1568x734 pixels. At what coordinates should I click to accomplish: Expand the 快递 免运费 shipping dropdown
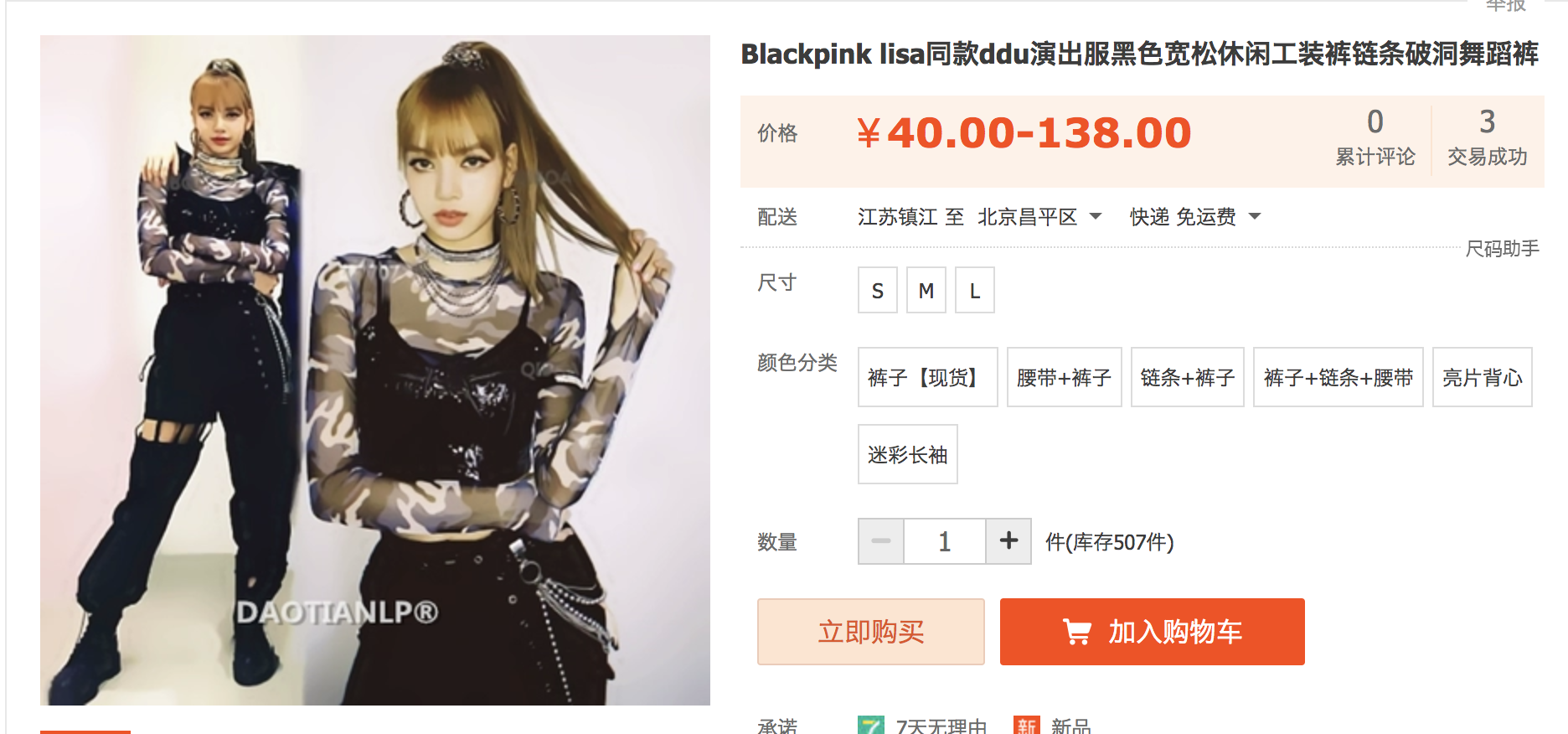point(1195,217)
